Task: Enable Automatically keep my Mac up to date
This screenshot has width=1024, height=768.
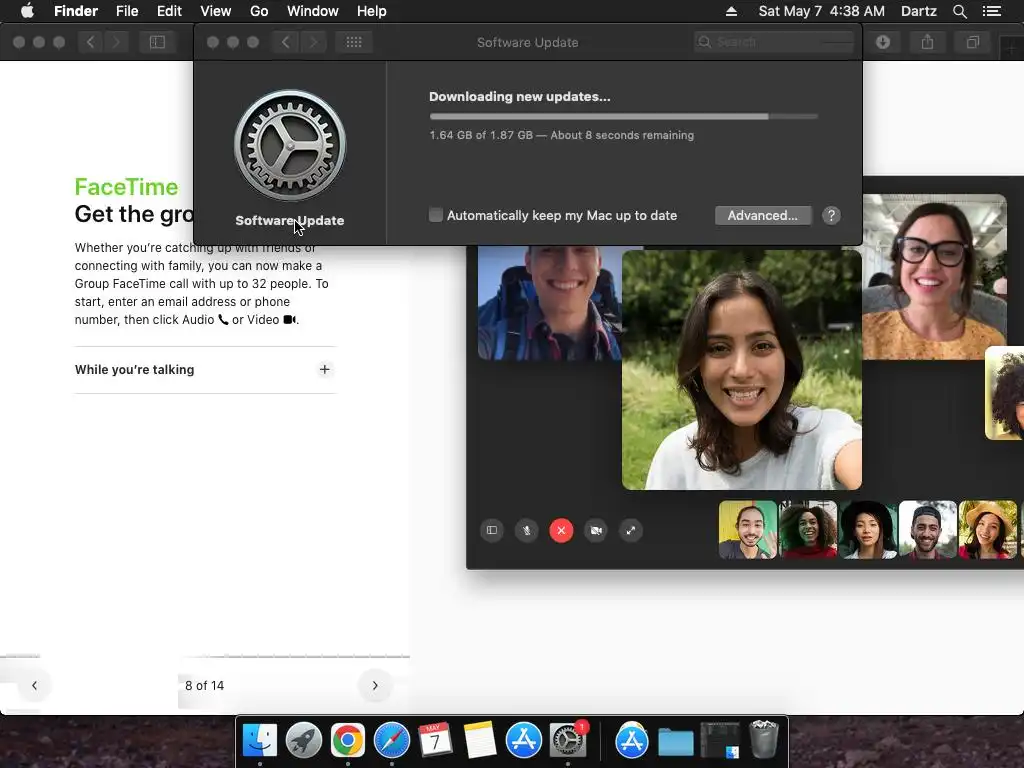Action: pos(436,215)
